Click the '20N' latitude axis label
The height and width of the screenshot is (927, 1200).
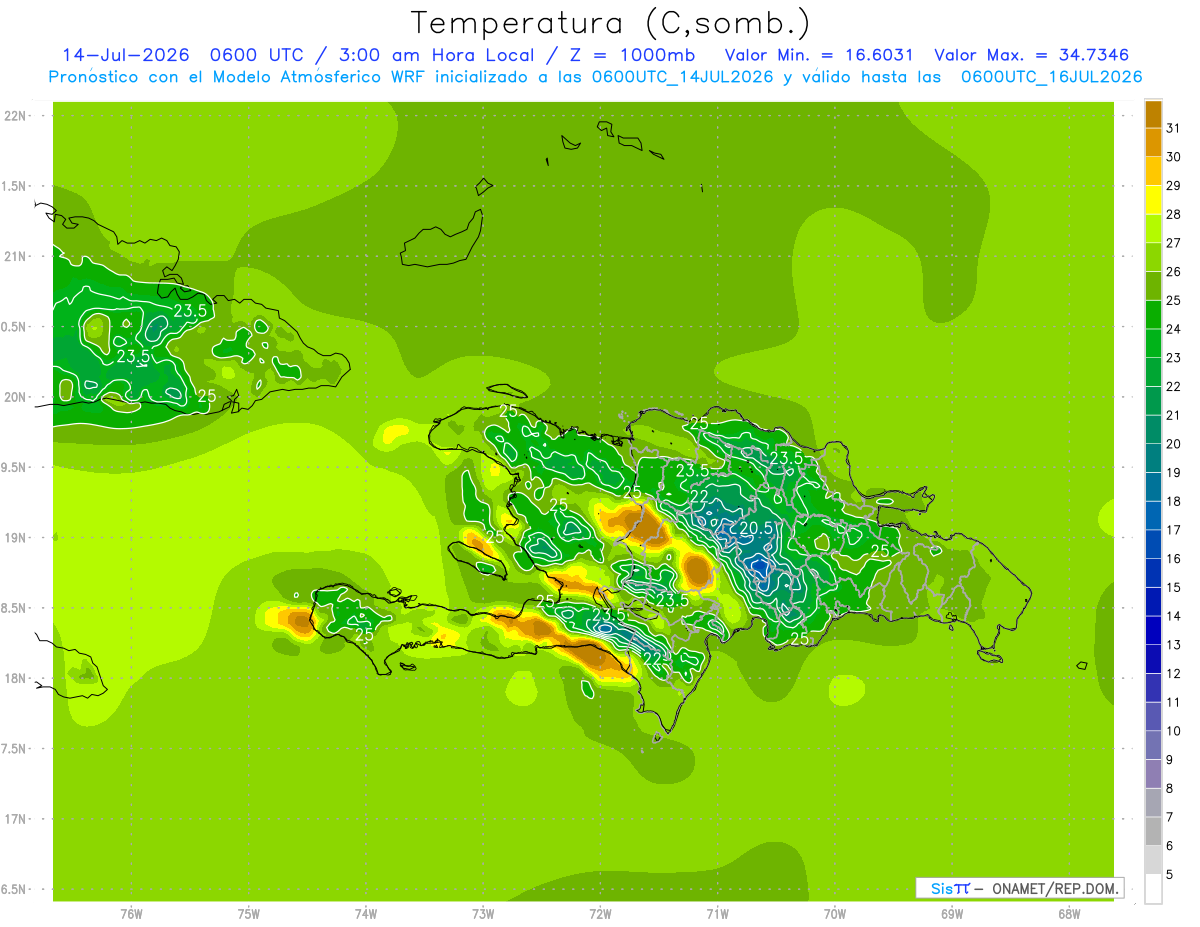(x=16, y=397)
